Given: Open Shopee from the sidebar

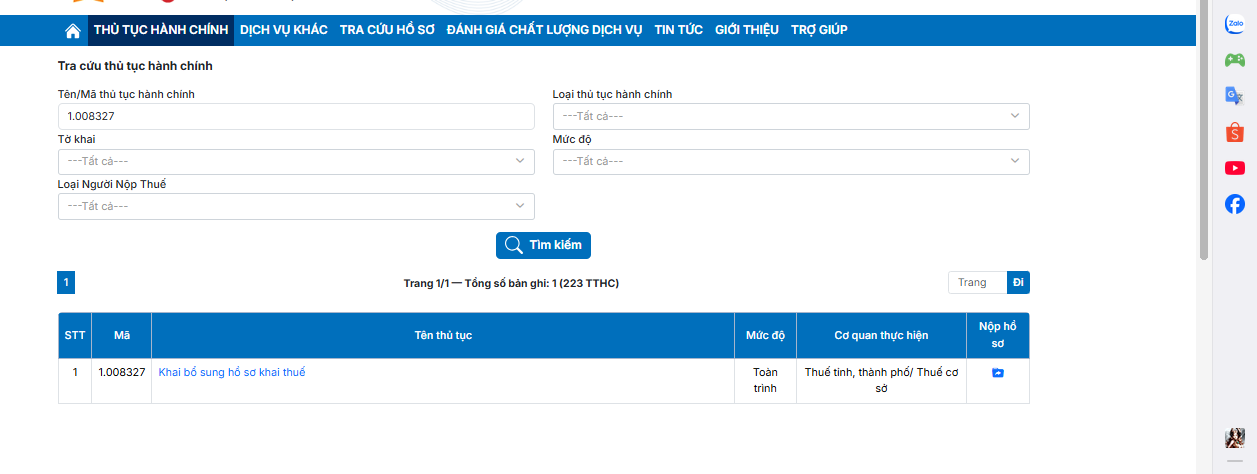Looking at the screenshot, I should (1235, 132).
